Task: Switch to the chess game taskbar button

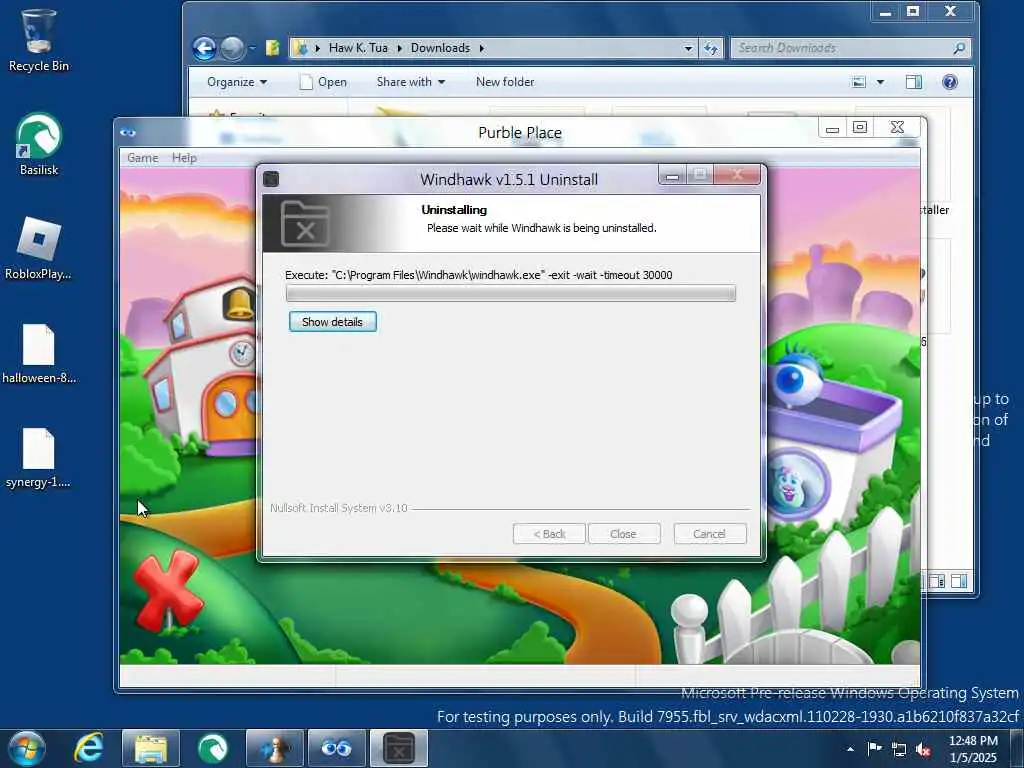Action: click(275, 748)
